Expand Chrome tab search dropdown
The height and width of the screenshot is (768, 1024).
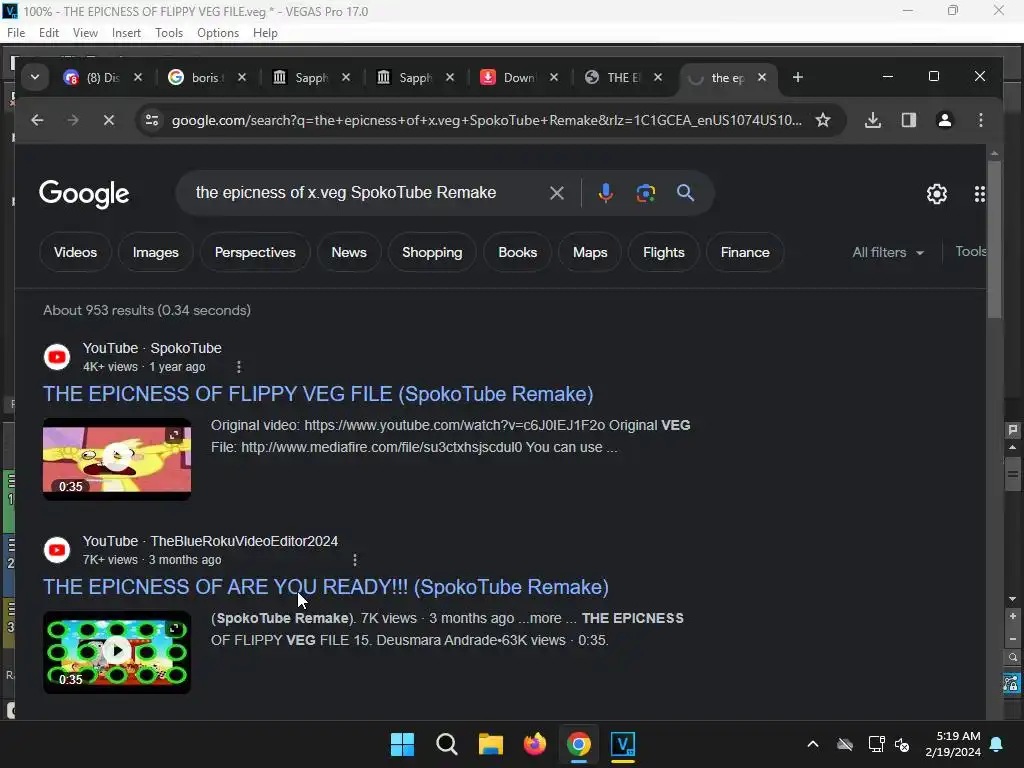coord(35,77)
